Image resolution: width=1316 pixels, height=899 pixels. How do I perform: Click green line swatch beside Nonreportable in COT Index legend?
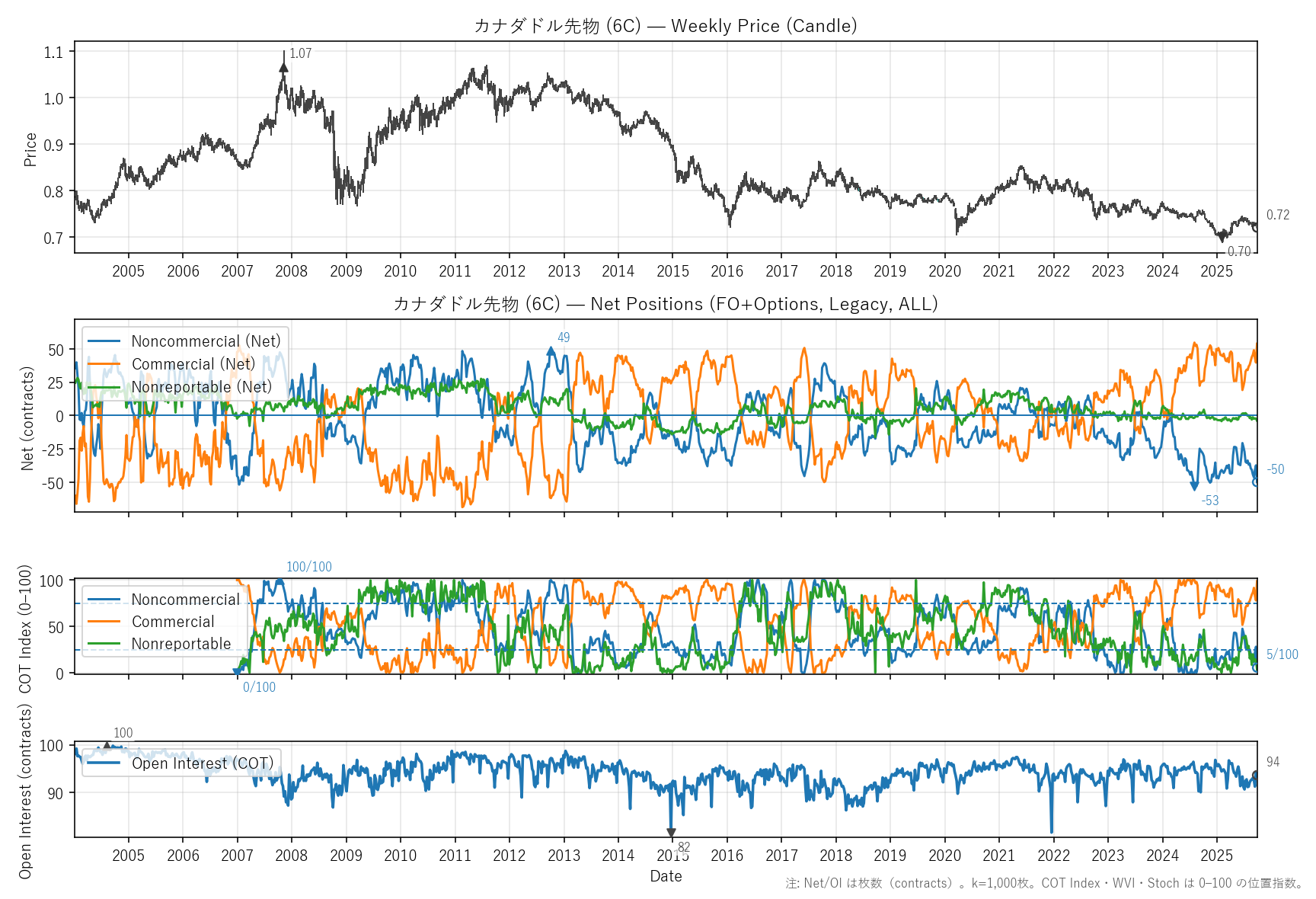[104, 644]
